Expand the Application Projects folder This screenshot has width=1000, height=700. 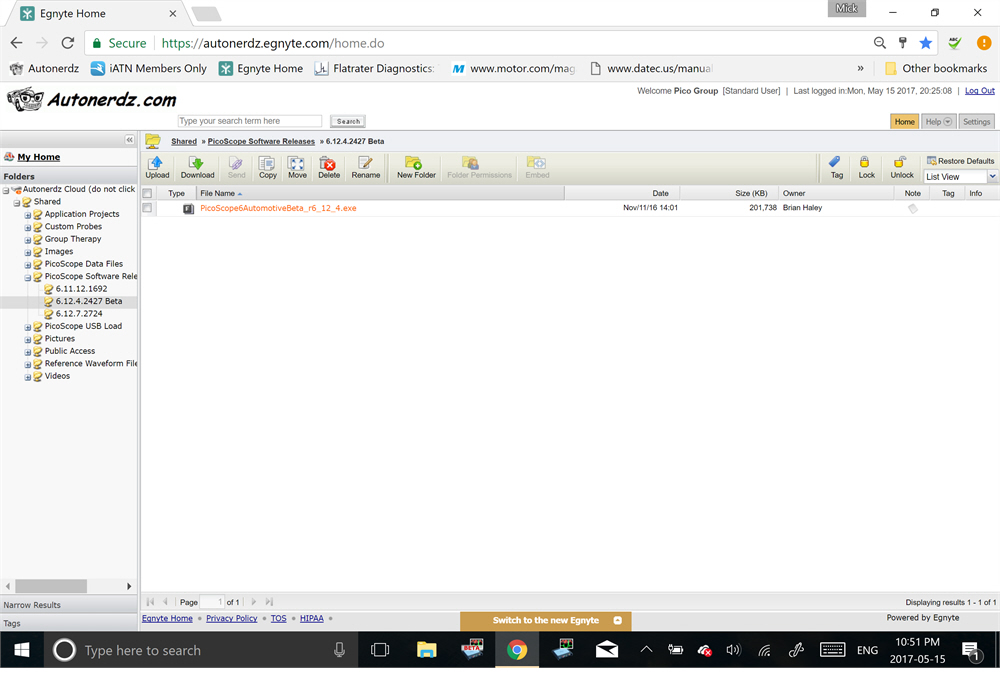pos(27,215)
